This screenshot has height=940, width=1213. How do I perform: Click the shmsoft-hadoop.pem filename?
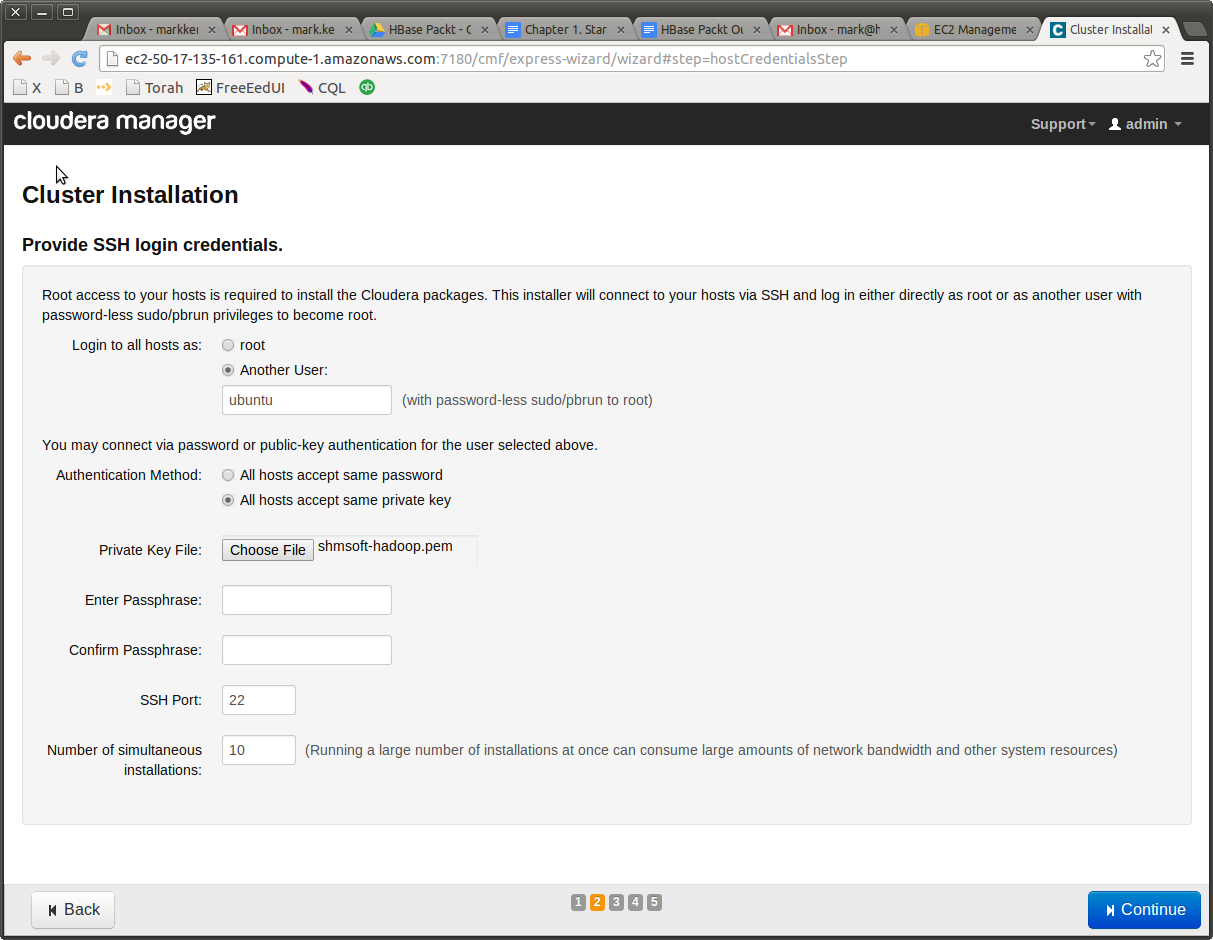[385, 547]
